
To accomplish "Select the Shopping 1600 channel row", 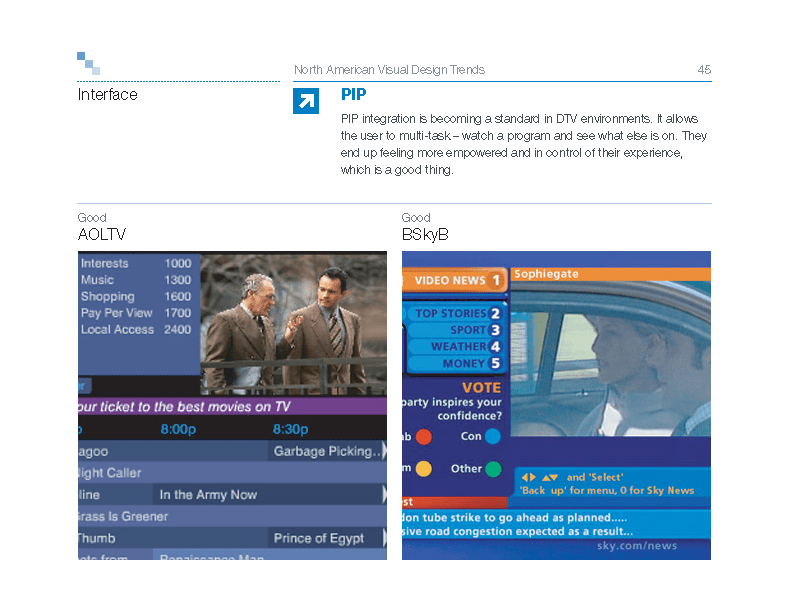I will pyautogui.click(x=136, y=296).
